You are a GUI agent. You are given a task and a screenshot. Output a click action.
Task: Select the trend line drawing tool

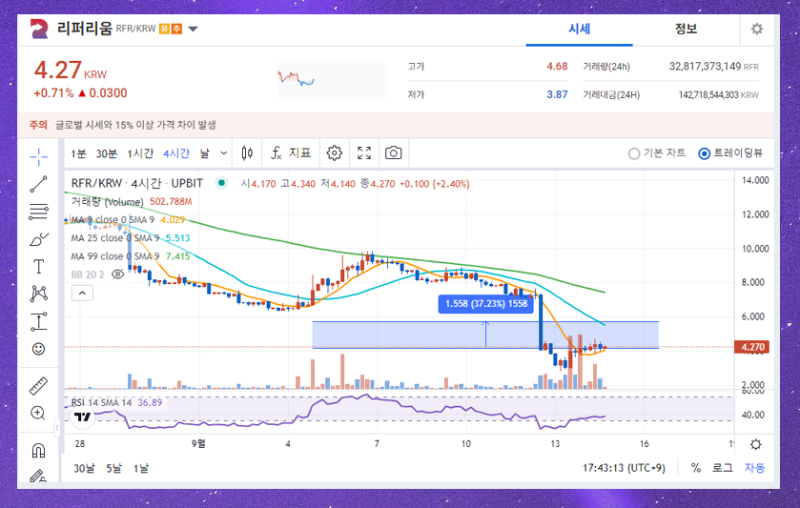coord(38,184)
